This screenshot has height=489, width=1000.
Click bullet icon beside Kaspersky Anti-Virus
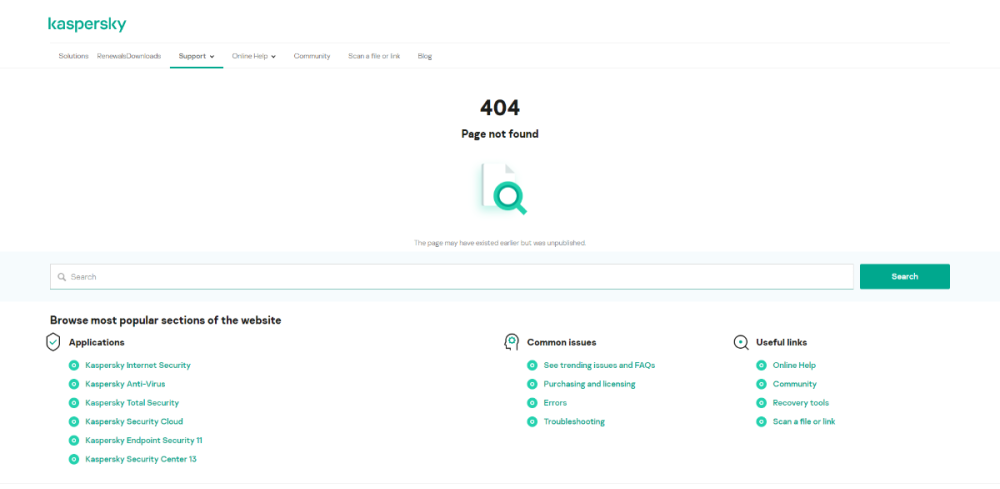pos(74,384)
